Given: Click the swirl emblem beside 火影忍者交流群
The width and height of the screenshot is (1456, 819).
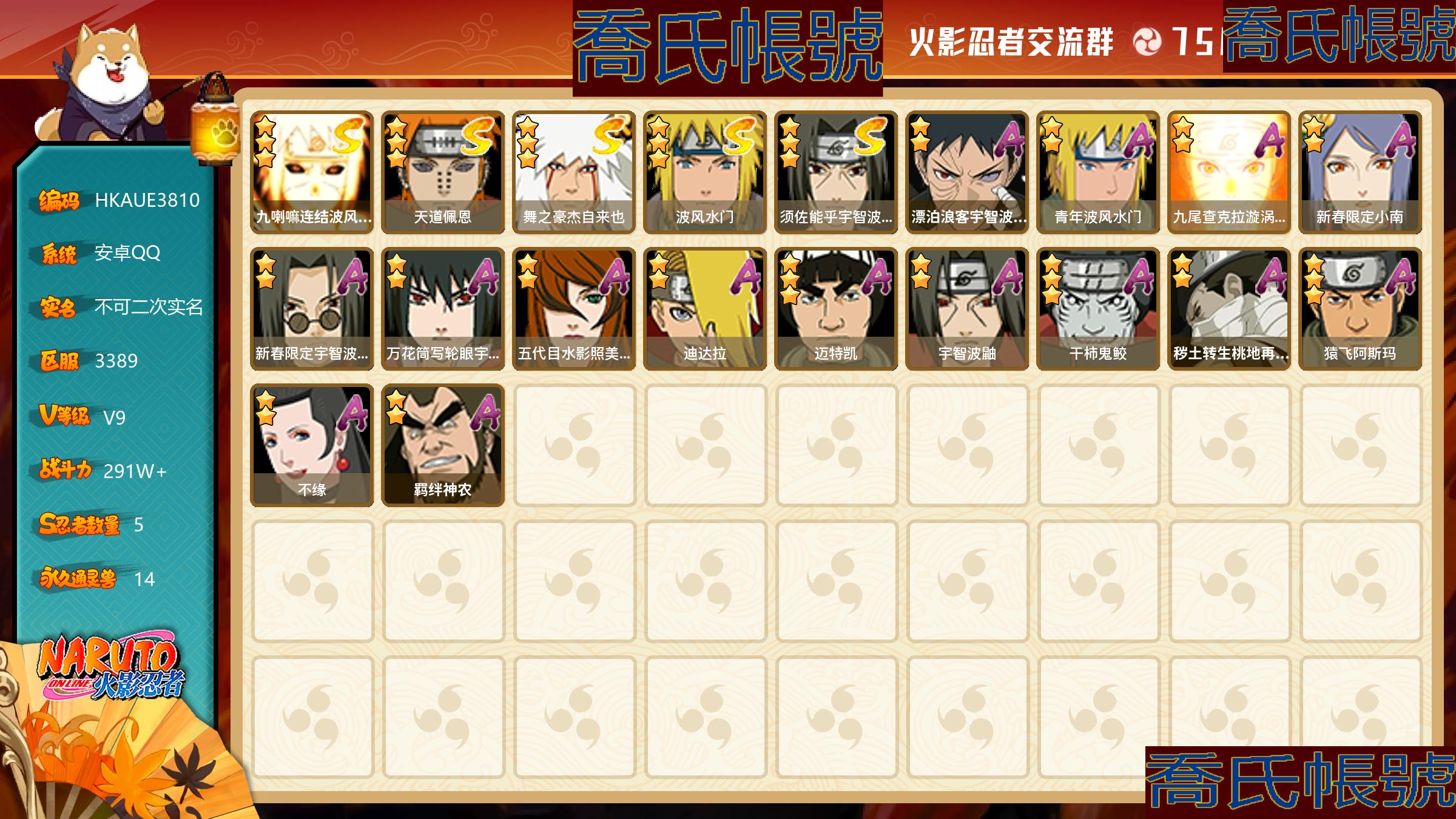Looking at the screenshot, I should [1147, 42].
